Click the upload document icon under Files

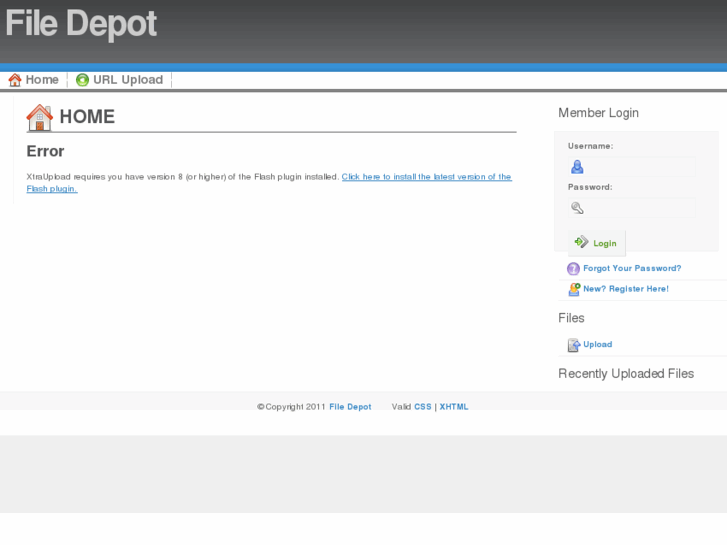click(x=574, y=345)
